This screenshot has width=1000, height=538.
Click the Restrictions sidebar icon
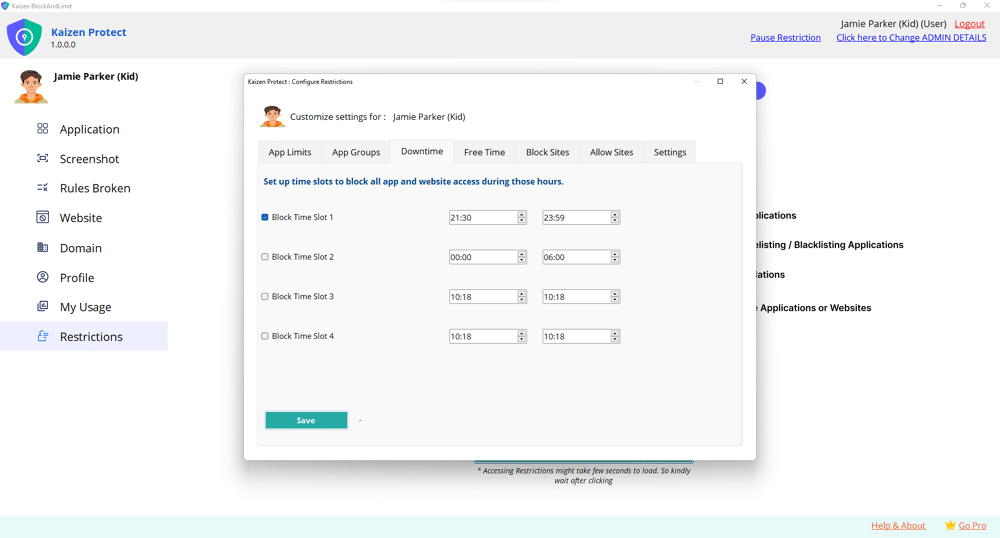[42, 336]
